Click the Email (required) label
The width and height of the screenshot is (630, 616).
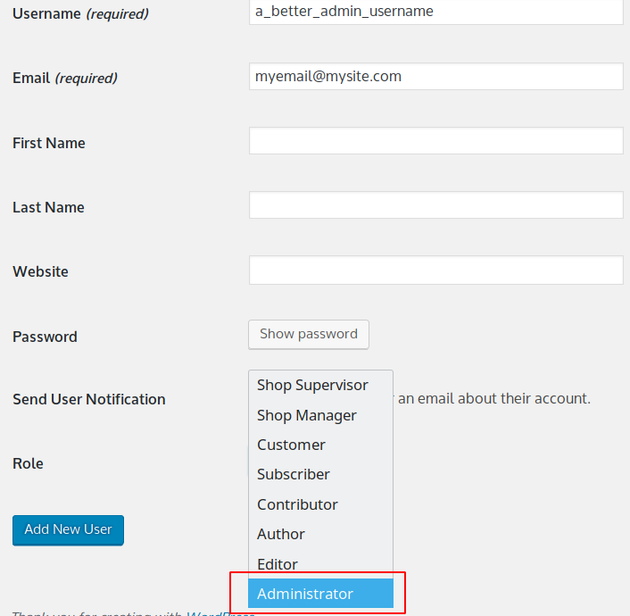tap(65, 78)
